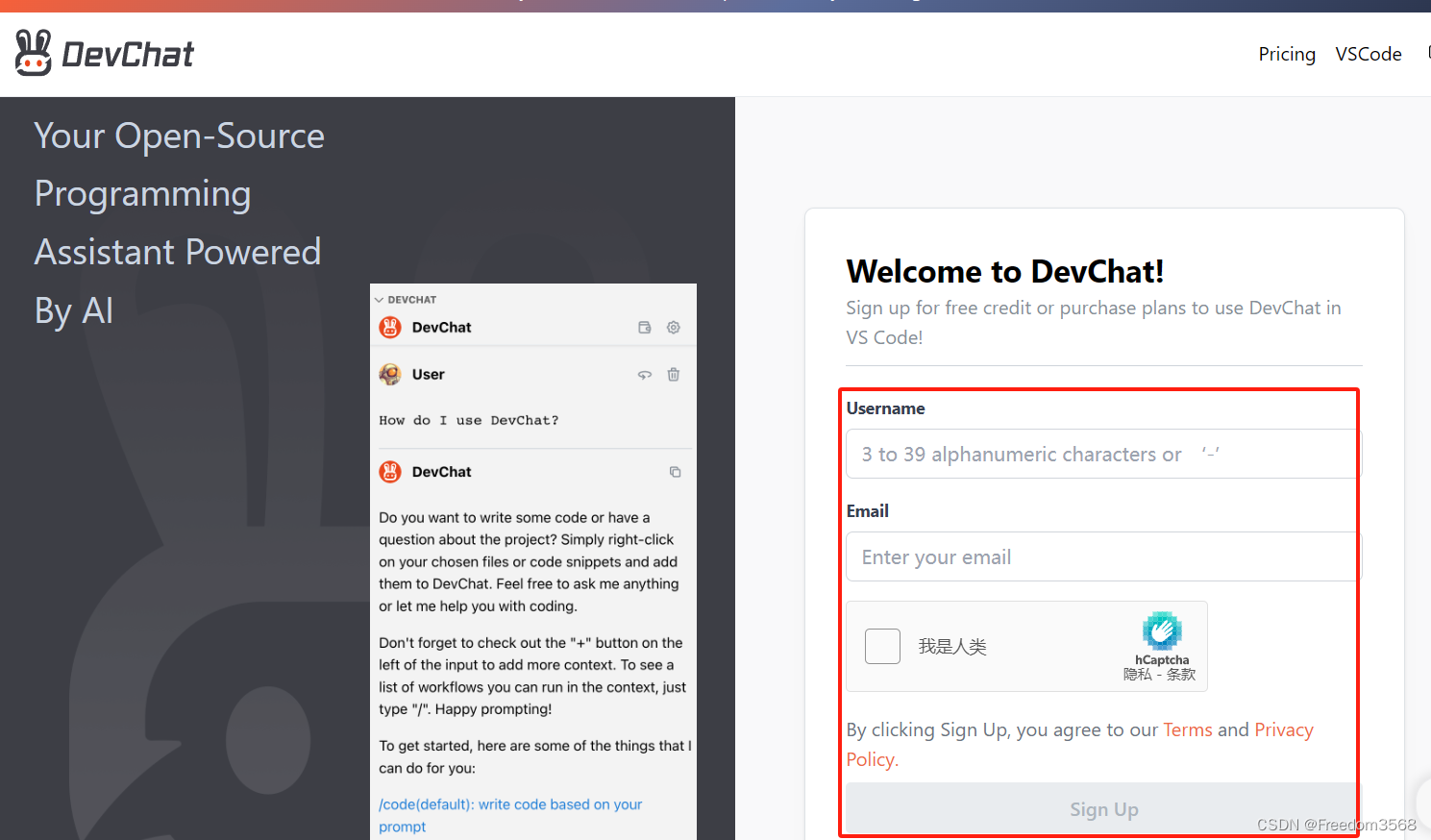1431x840 pixels.
Task: Click the 'How do I use DevChat?' message
Action: (x=469, y=420)
